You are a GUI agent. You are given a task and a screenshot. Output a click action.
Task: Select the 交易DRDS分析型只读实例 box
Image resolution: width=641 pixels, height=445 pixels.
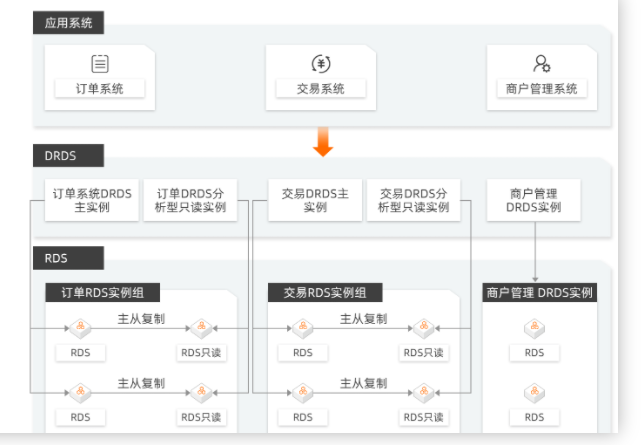coord(414,200)
